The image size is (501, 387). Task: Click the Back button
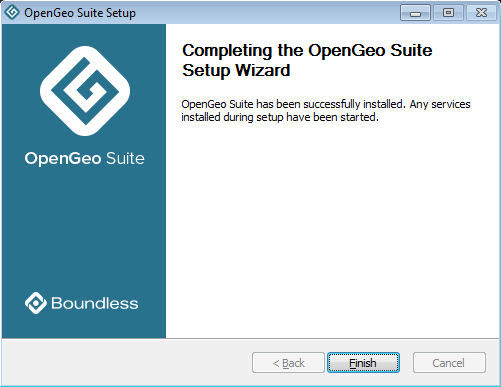[288, 363]
